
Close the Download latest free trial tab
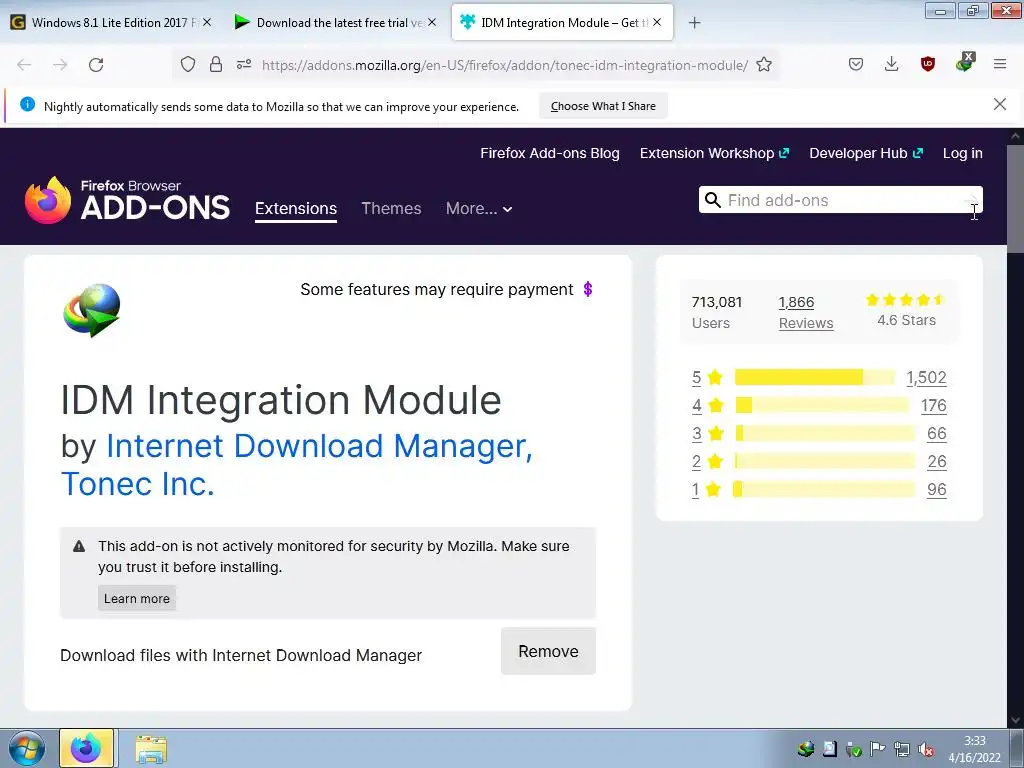432,22
